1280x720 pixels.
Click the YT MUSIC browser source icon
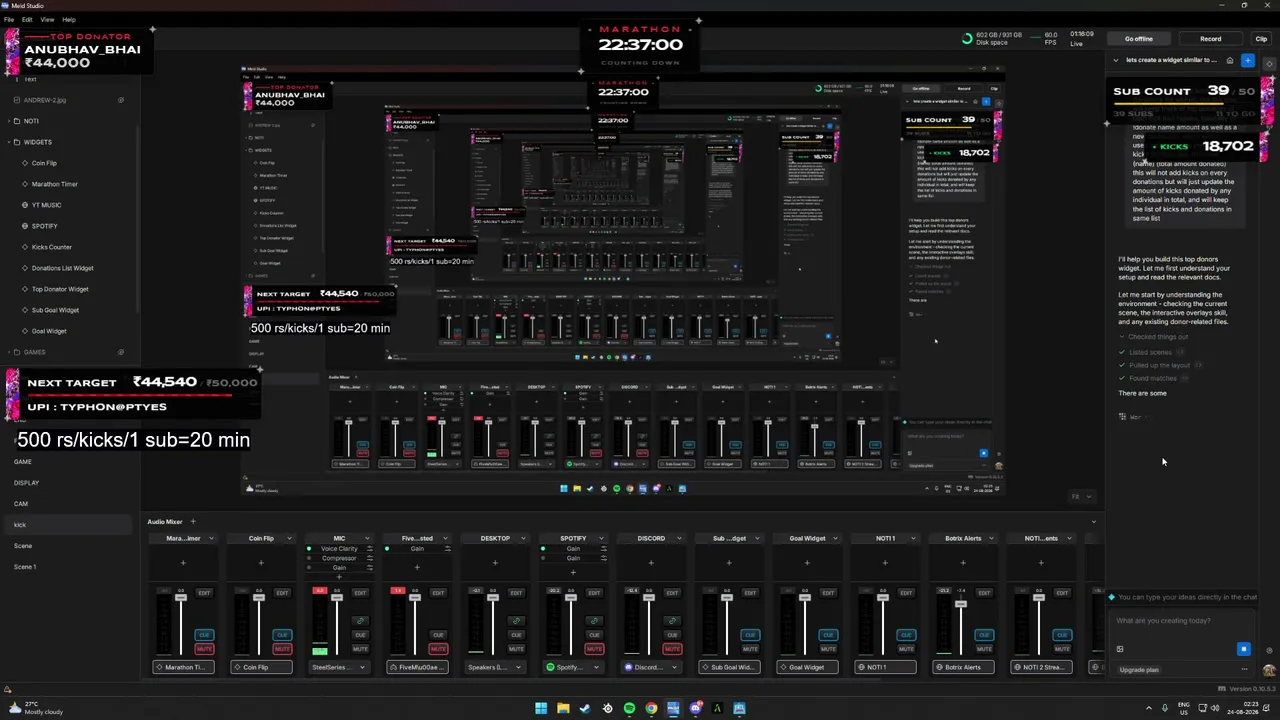click(25, 205)
